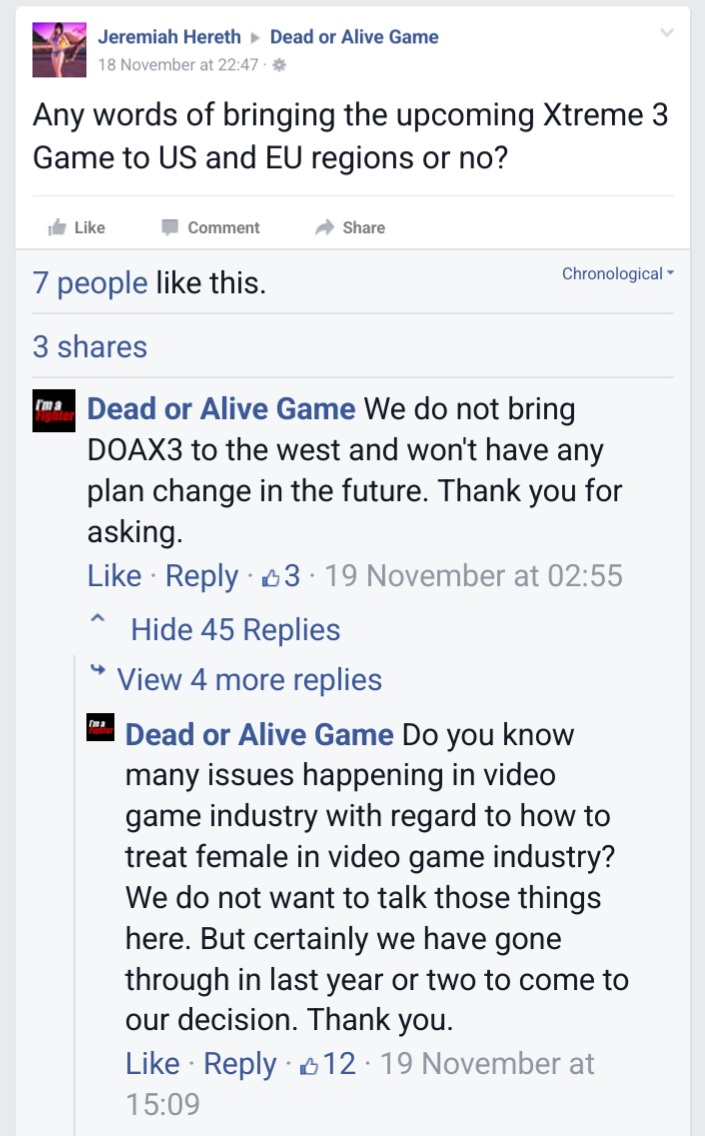Open the post options chevron at top right

click(x=667, y=33)
